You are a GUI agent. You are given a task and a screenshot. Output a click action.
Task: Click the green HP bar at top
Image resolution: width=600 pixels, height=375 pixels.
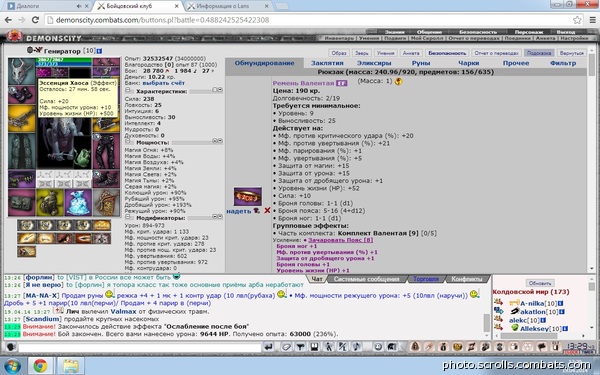pyautogui.click(x=64, y=60)
